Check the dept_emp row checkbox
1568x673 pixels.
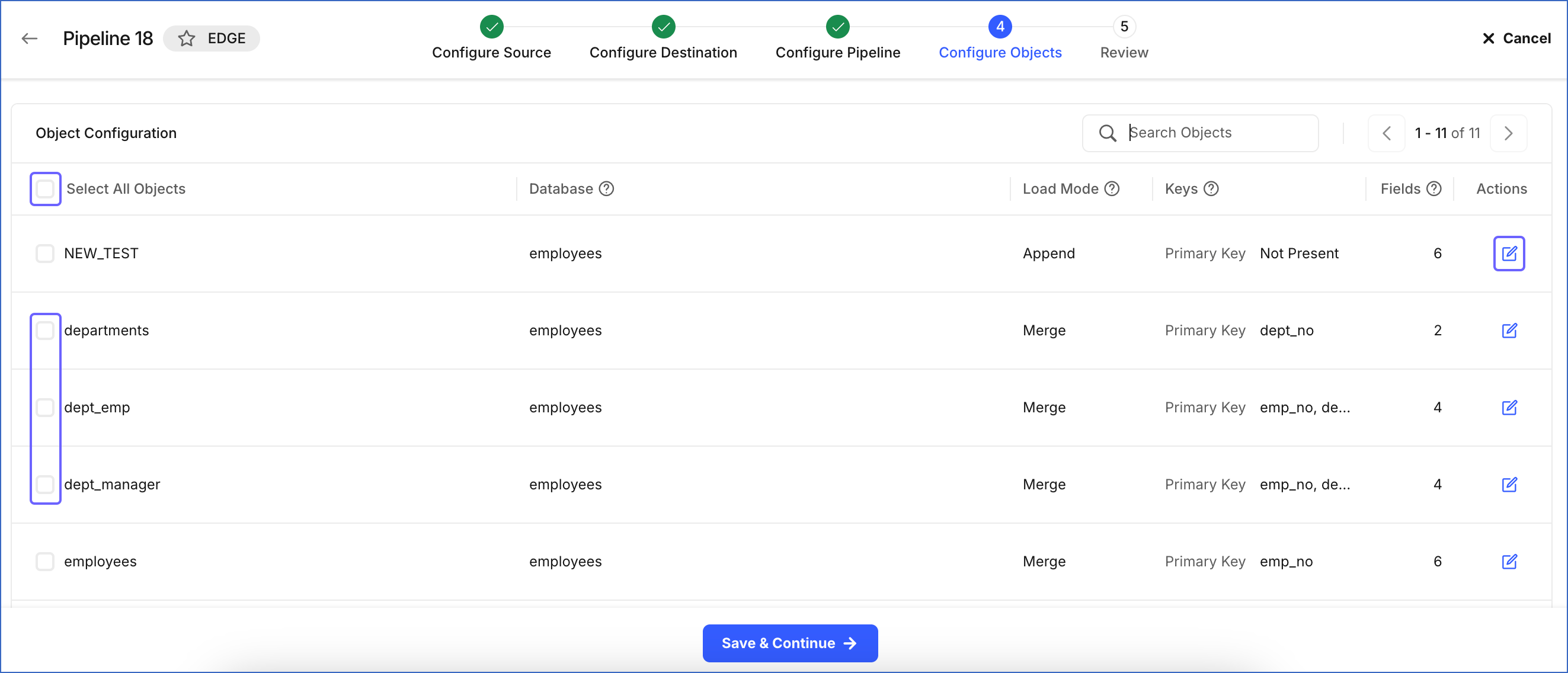click(x=45, y=408)
